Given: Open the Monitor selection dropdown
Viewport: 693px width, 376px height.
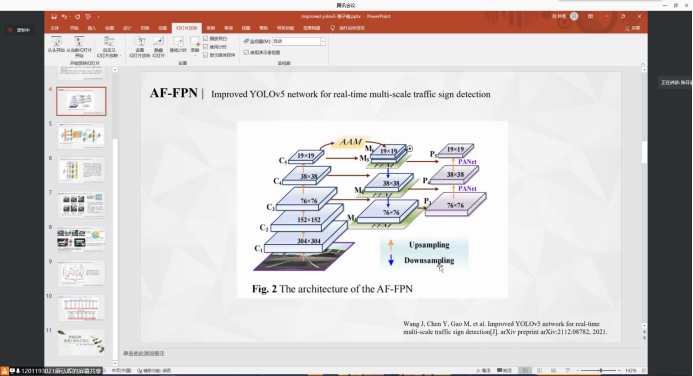Looking at the screenshot, I should (299, 41).
